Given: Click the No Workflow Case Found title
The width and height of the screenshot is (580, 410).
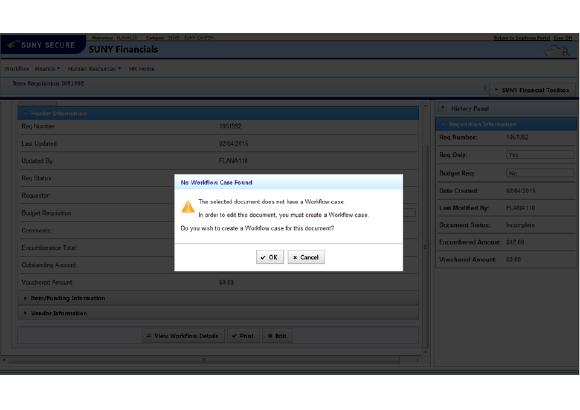Looking at the screenshot, I should tap(216, 182).
